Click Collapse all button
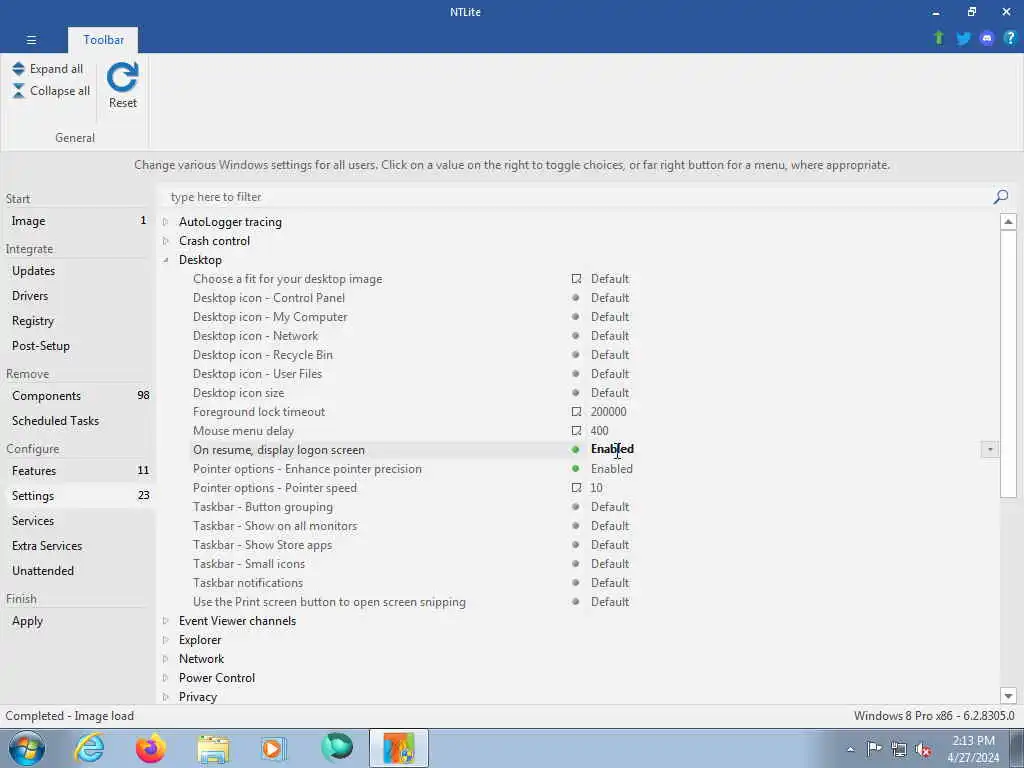This screenshot has width=1024, height=768. click(x=51, y=91)
